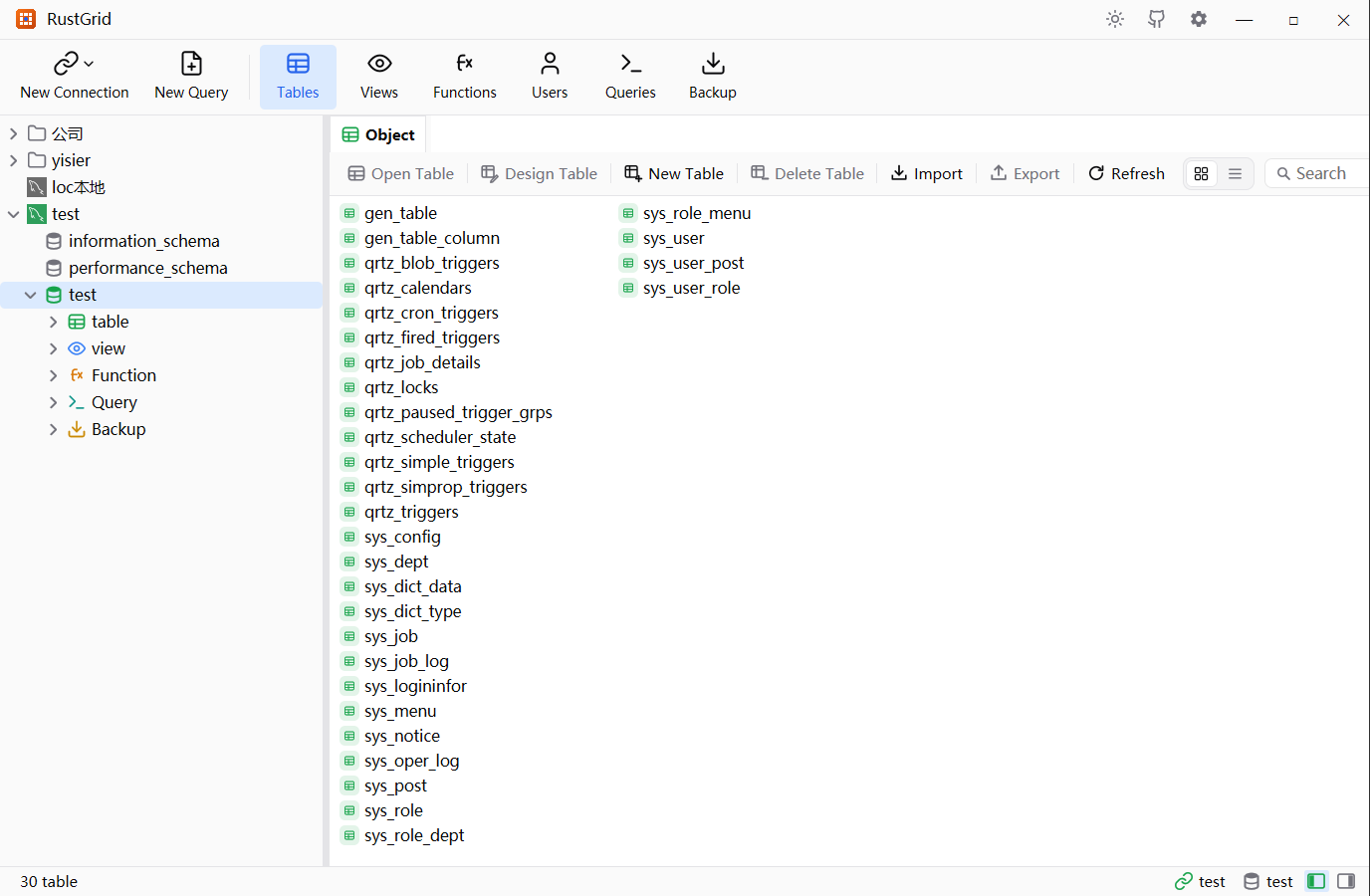This screenshot has width=1370, height=896.
Task: Open the Queries terminal icon
Action: (630, 64)
